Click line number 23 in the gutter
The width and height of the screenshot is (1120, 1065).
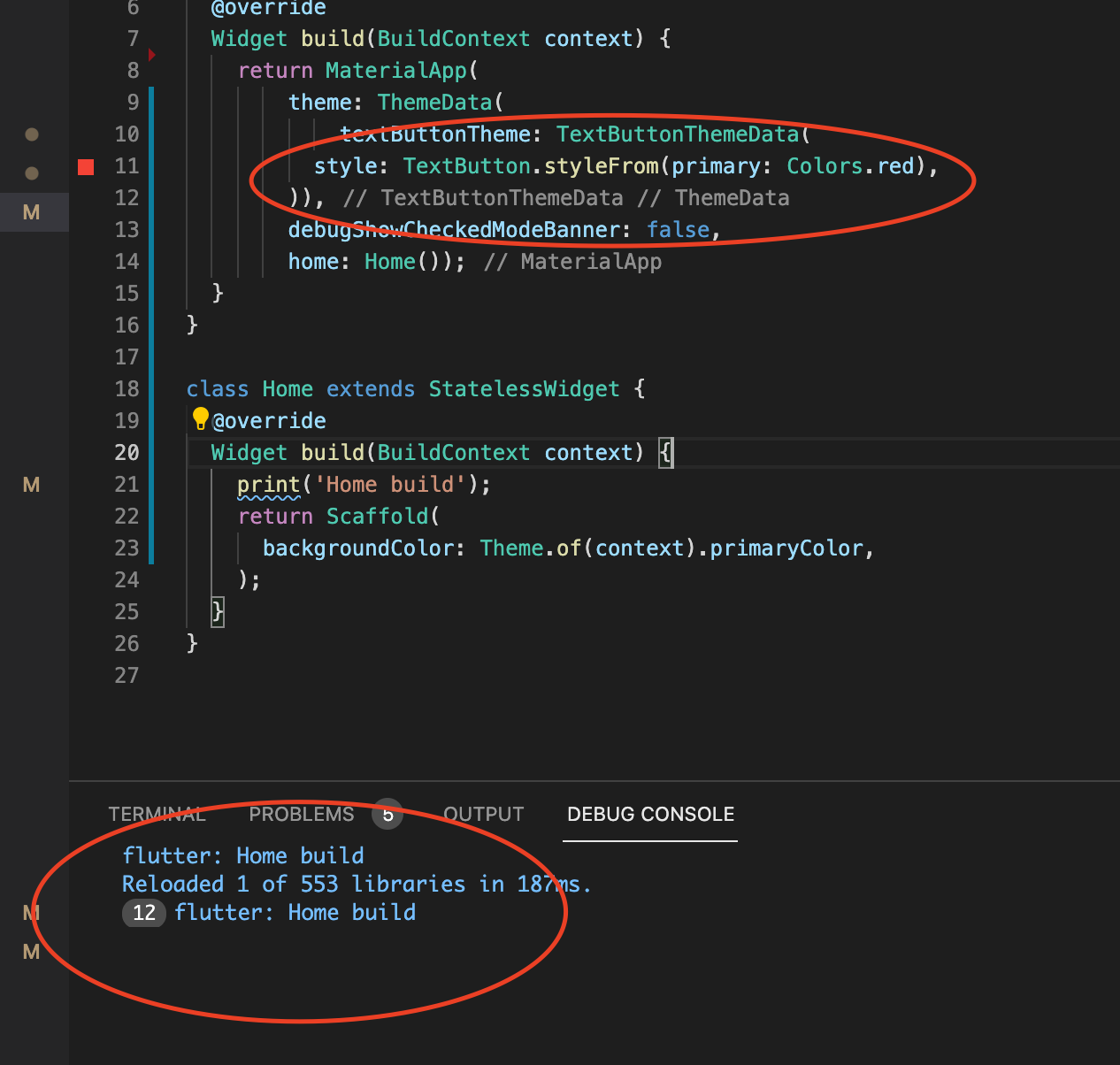point(127,548)
